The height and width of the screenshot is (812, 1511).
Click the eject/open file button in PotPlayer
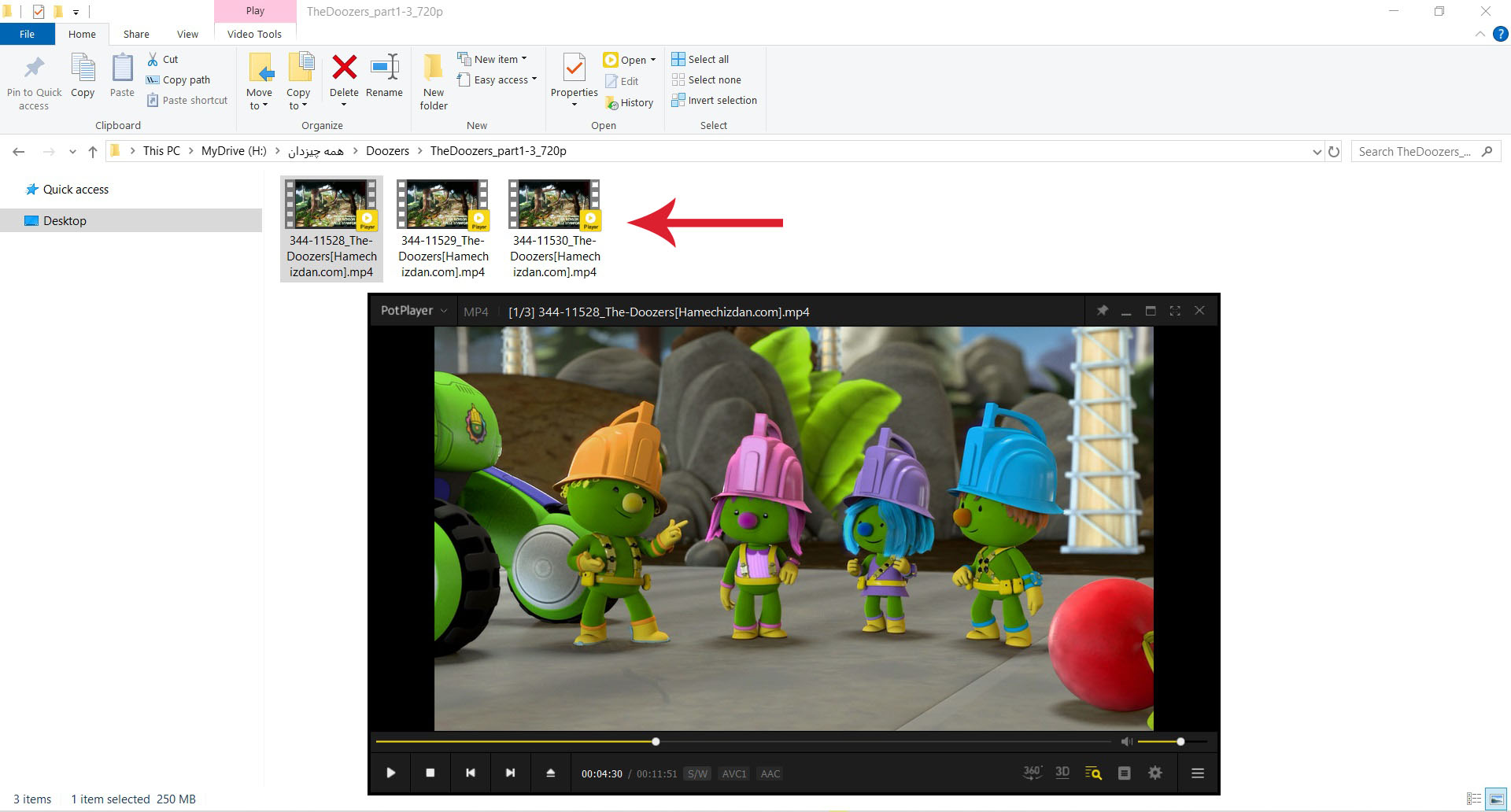(550, 773)
